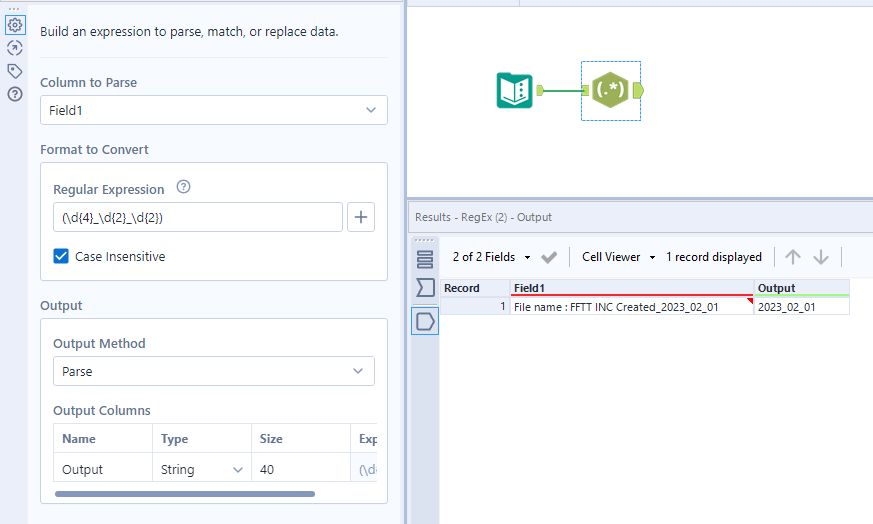
Task: Open the Cell Viewer menu
Action: 618,257
